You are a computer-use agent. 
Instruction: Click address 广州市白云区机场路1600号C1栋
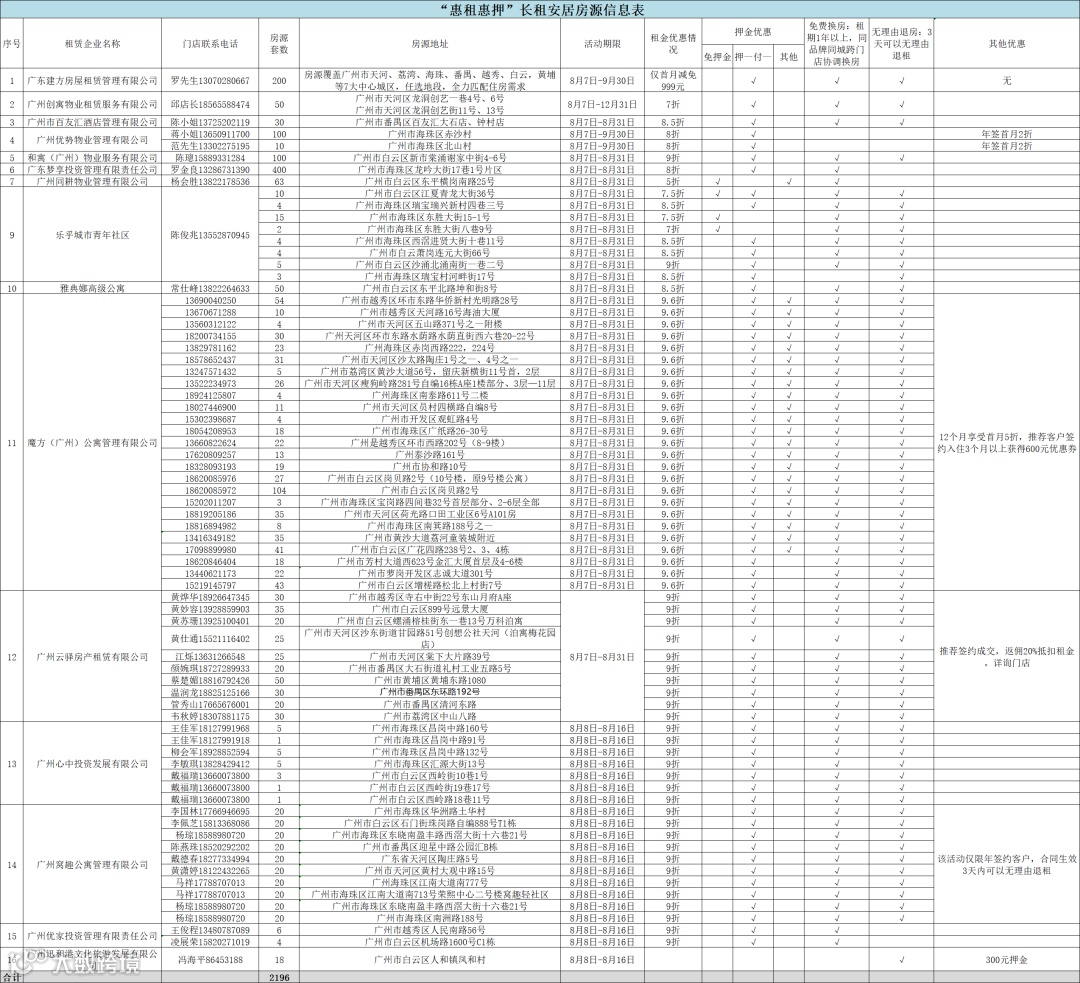coord(430,942)
